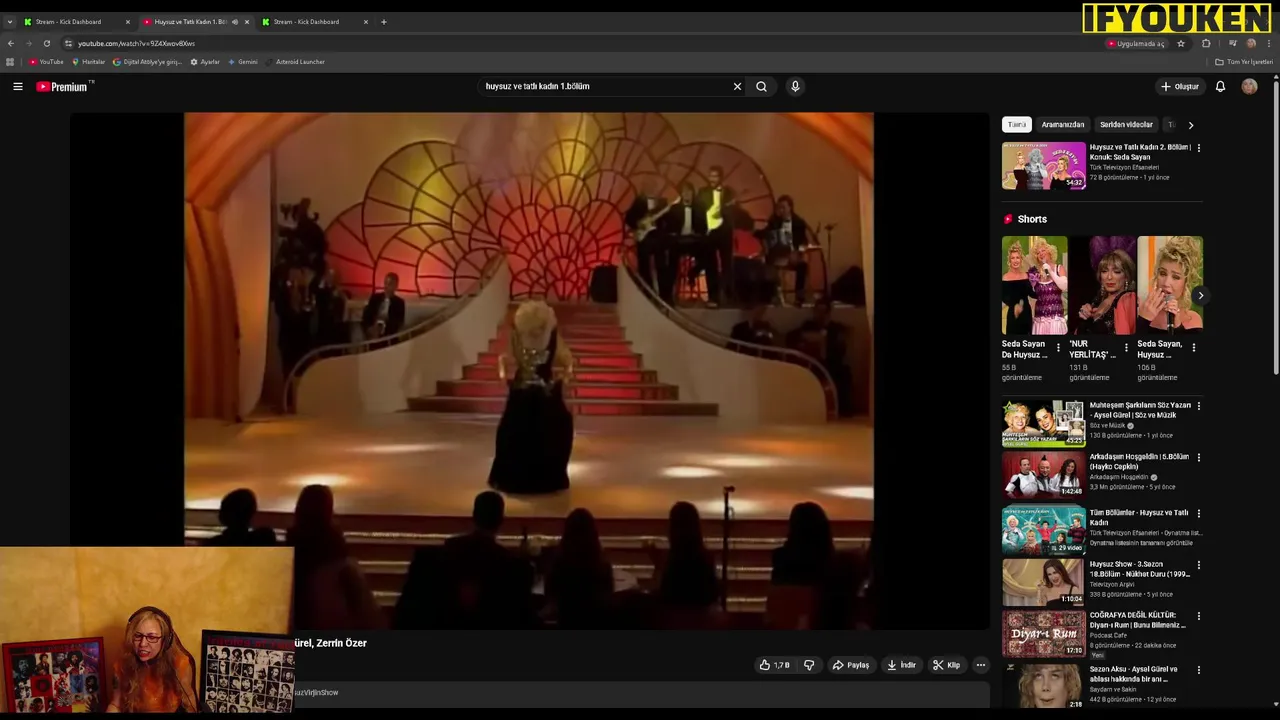Screen dimensions: 1280x720
Task: Open Chrome media controls icon
Action: (1233, 44)
